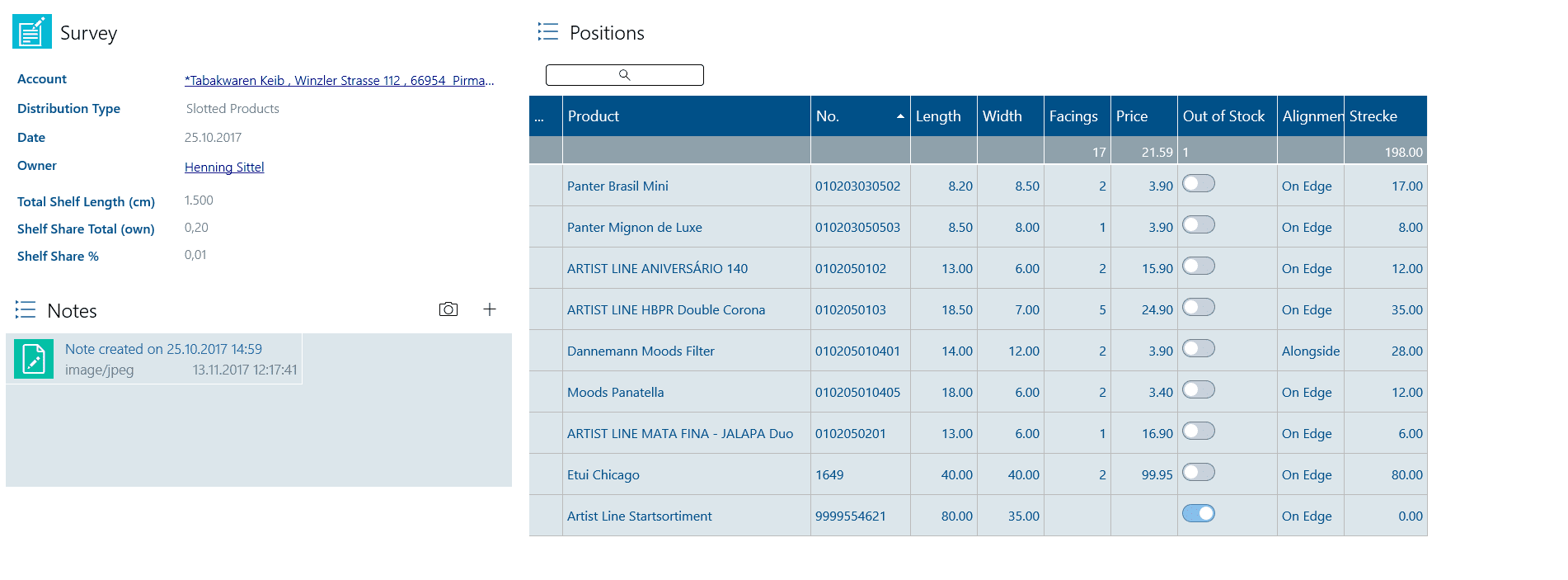Click product number 0102050102
1568x580 pixels.
(851, 268)
